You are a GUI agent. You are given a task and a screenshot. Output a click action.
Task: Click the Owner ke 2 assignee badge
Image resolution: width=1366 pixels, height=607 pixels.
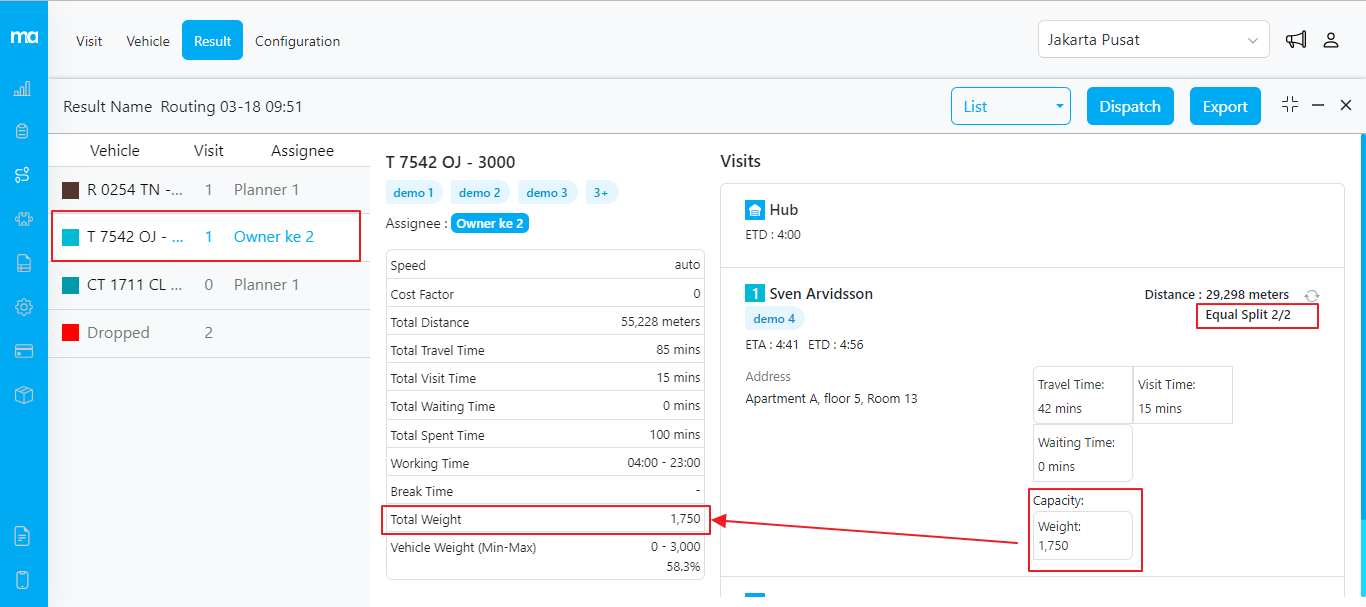(x=490, y=223)
